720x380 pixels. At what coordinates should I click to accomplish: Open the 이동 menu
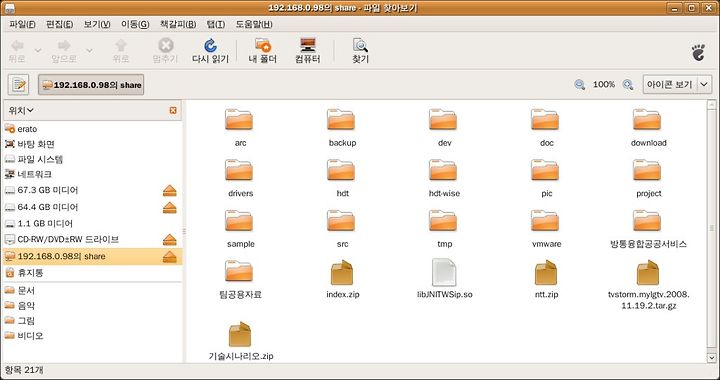coord(135,24)
